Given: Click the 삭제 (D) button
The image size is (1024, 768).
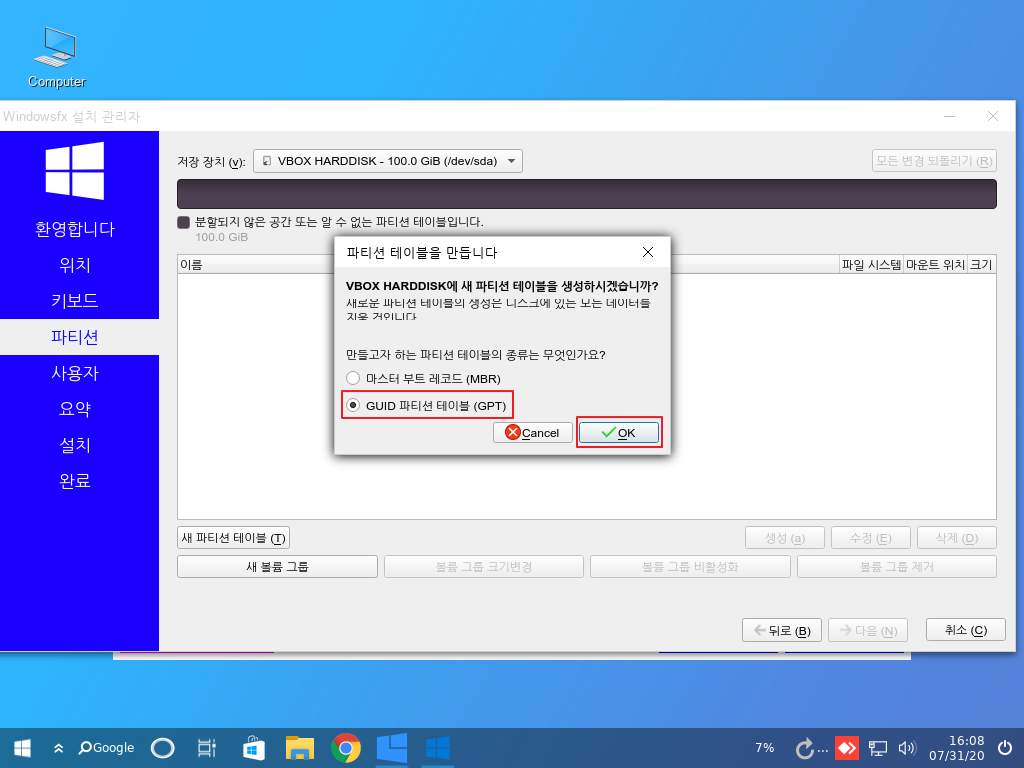Looking at the screenshot, I should [x=957, y=538].
